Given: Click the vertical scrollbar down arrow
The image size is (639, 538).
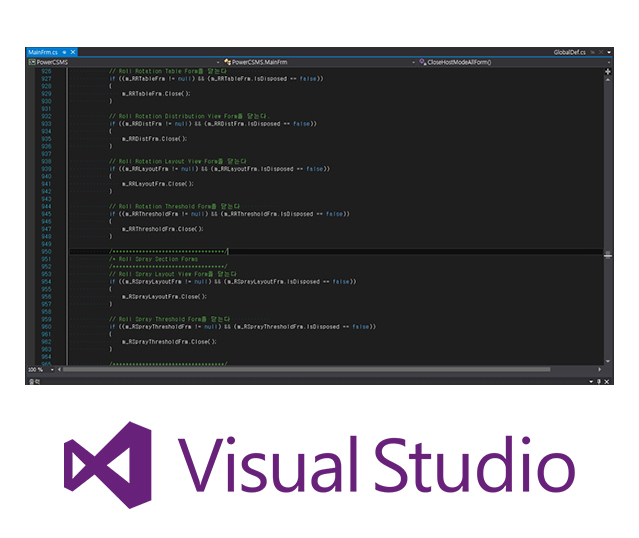Looking at the screenshot, I should tap(608, 362).
